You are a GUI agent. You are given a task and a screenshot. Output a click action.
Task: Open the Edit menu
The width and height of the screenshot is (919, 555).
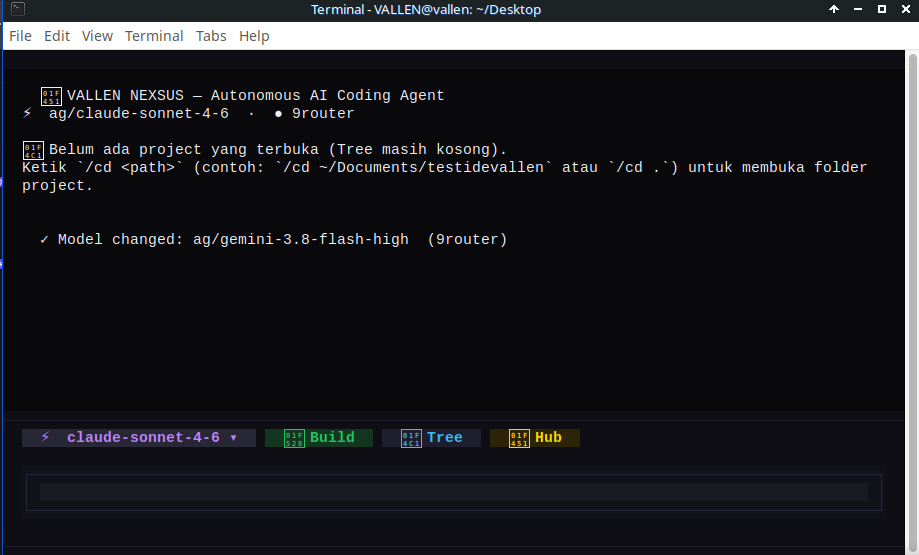[57, 36]
